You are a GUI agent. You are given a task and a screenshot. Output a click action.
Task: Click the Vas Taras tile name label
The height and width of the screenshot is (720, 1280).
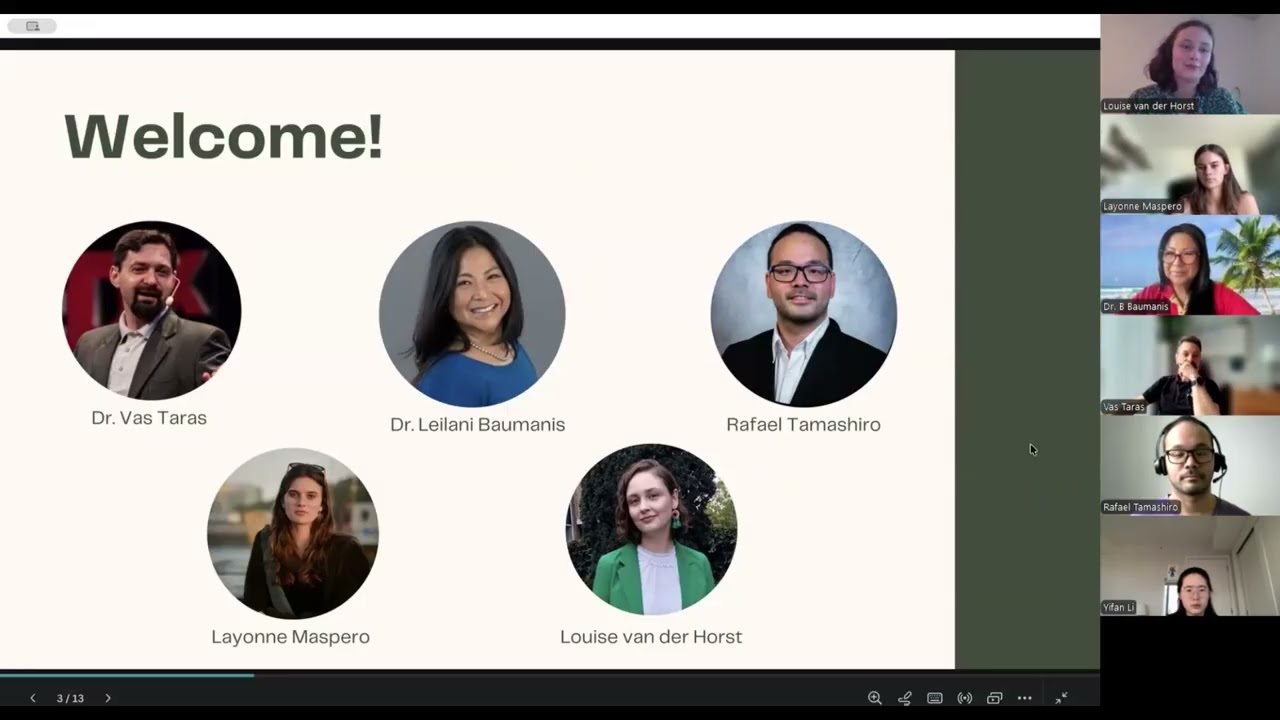coord(1123,407)
